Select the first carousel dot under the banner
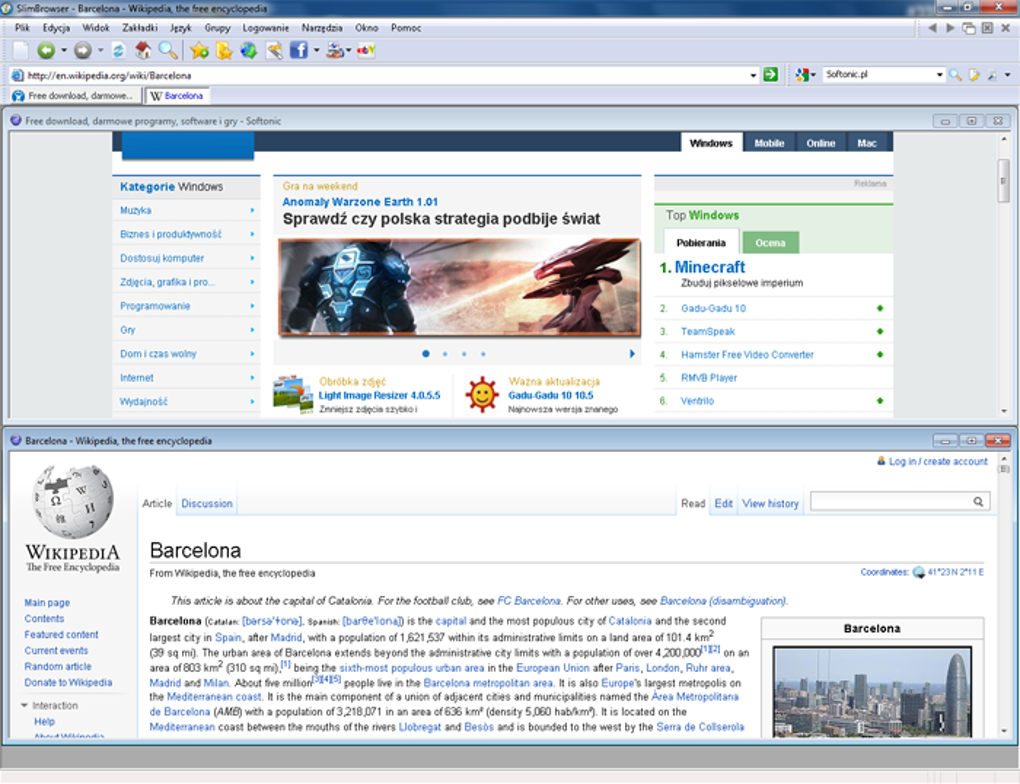The height and width of the screenshot is (784, 1020). (425, 354)
